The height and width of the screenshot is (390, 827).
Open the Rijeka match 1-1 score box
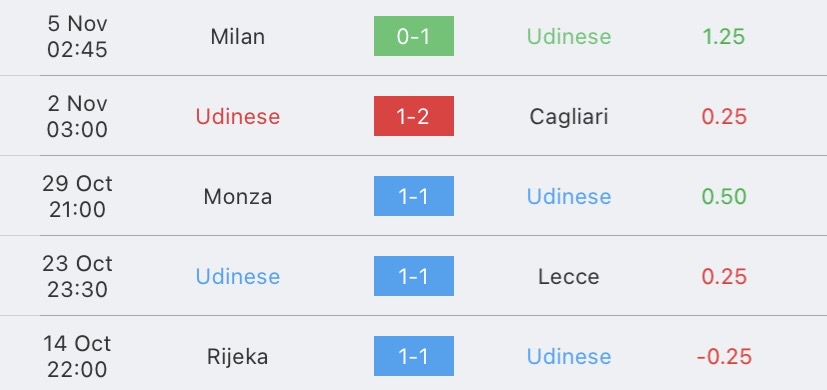414,356
